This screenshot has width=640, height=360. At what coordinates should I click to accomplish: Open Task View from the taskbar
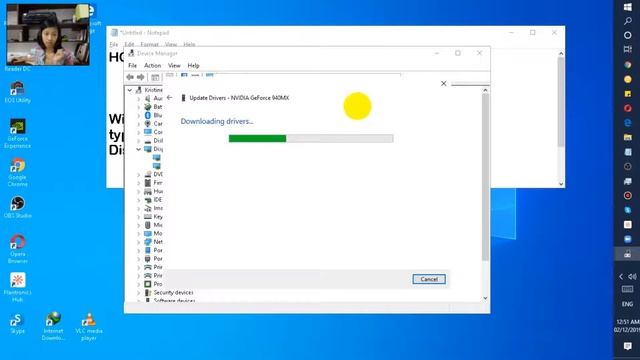pos(627,49)
